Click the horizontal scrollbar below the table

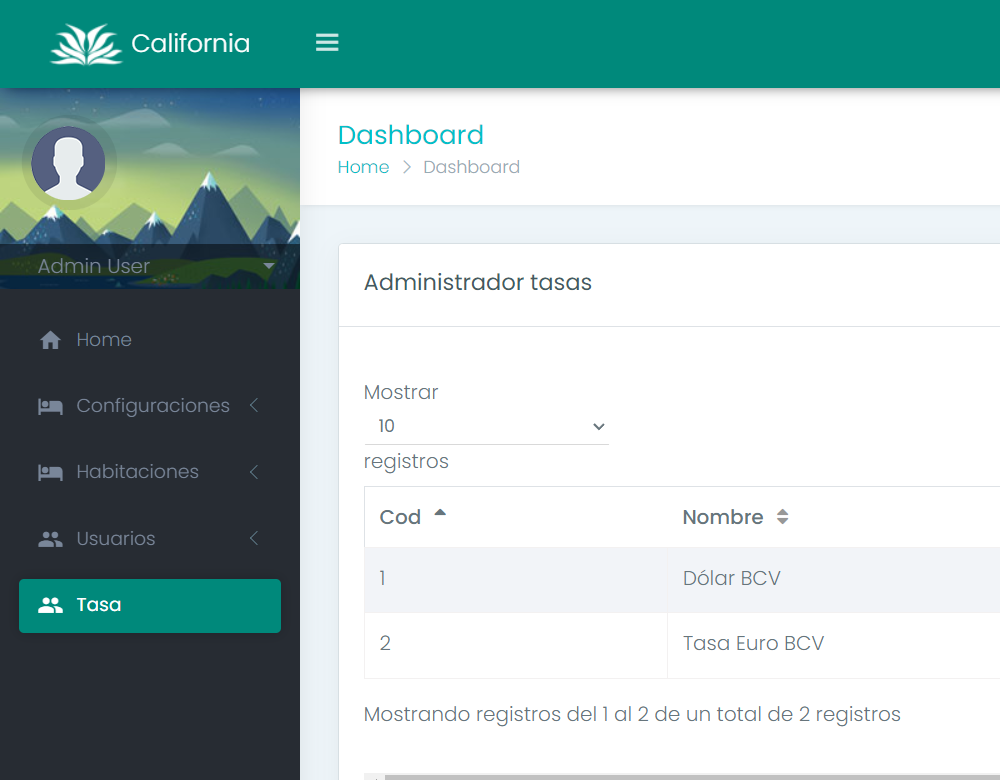coord(692,777)
